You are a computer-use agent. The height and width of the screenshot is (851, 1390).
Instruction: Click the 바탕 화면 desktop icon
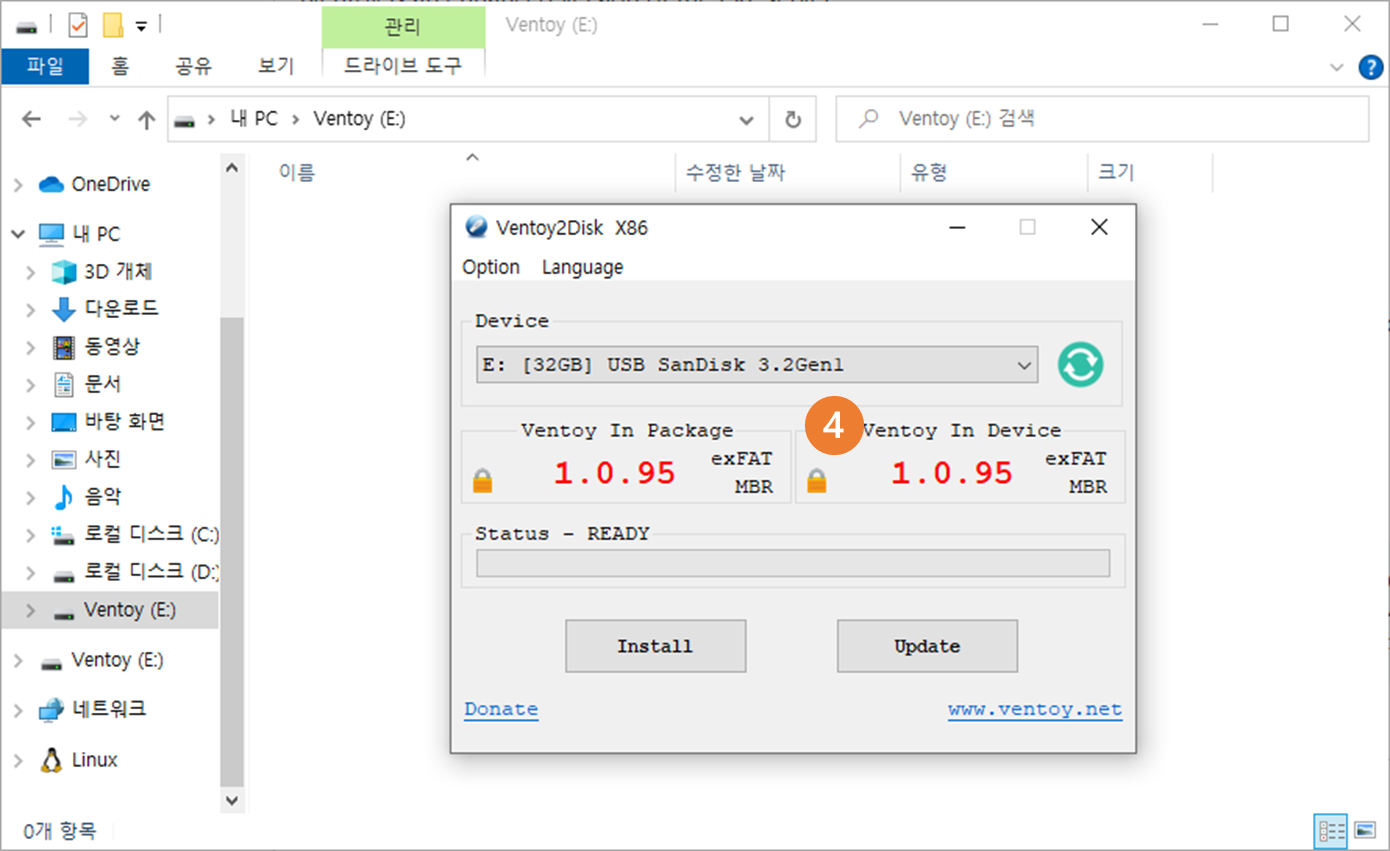click(64, 422)
